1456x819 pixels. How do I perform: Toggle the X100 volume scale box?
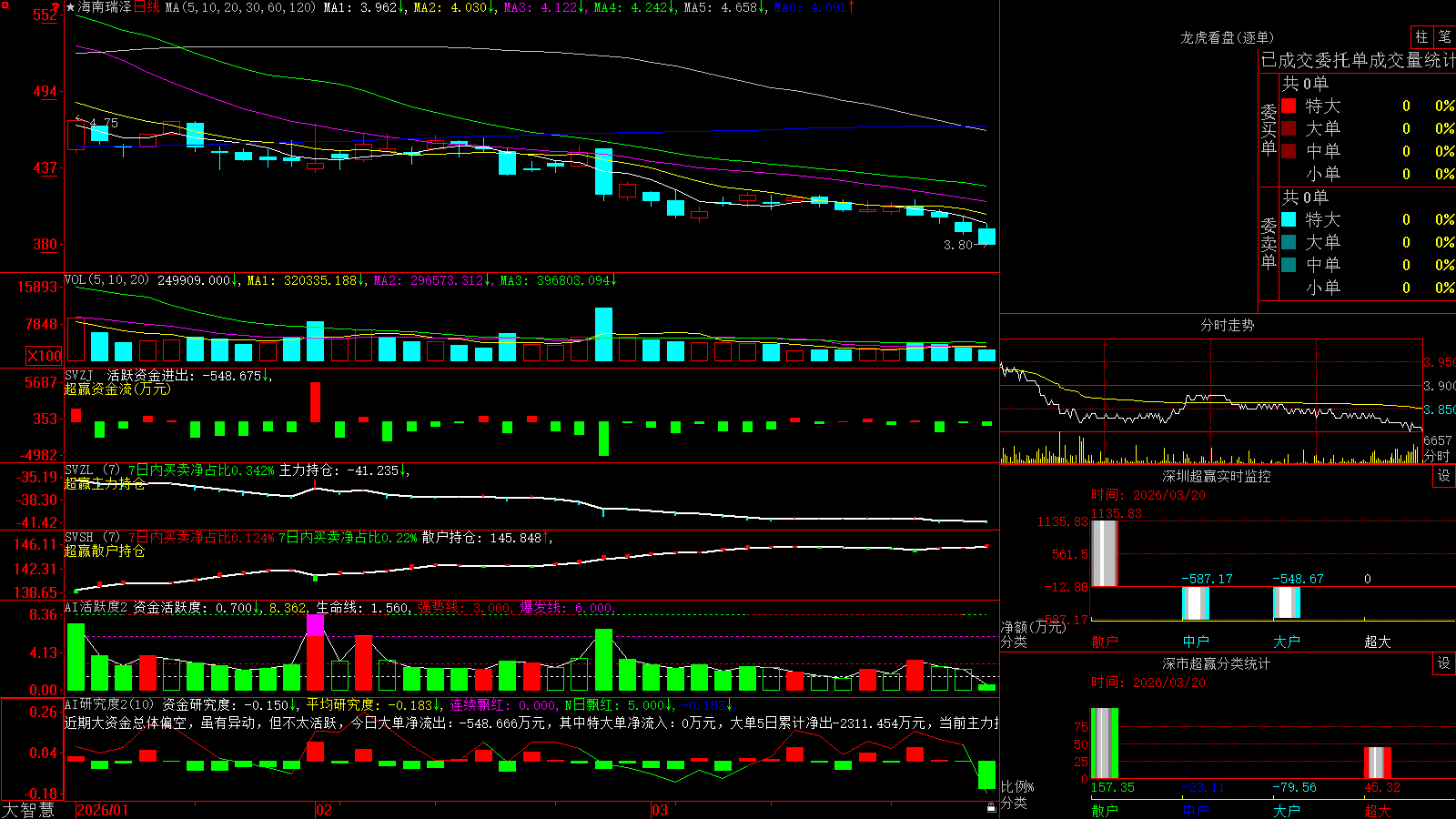44,356
